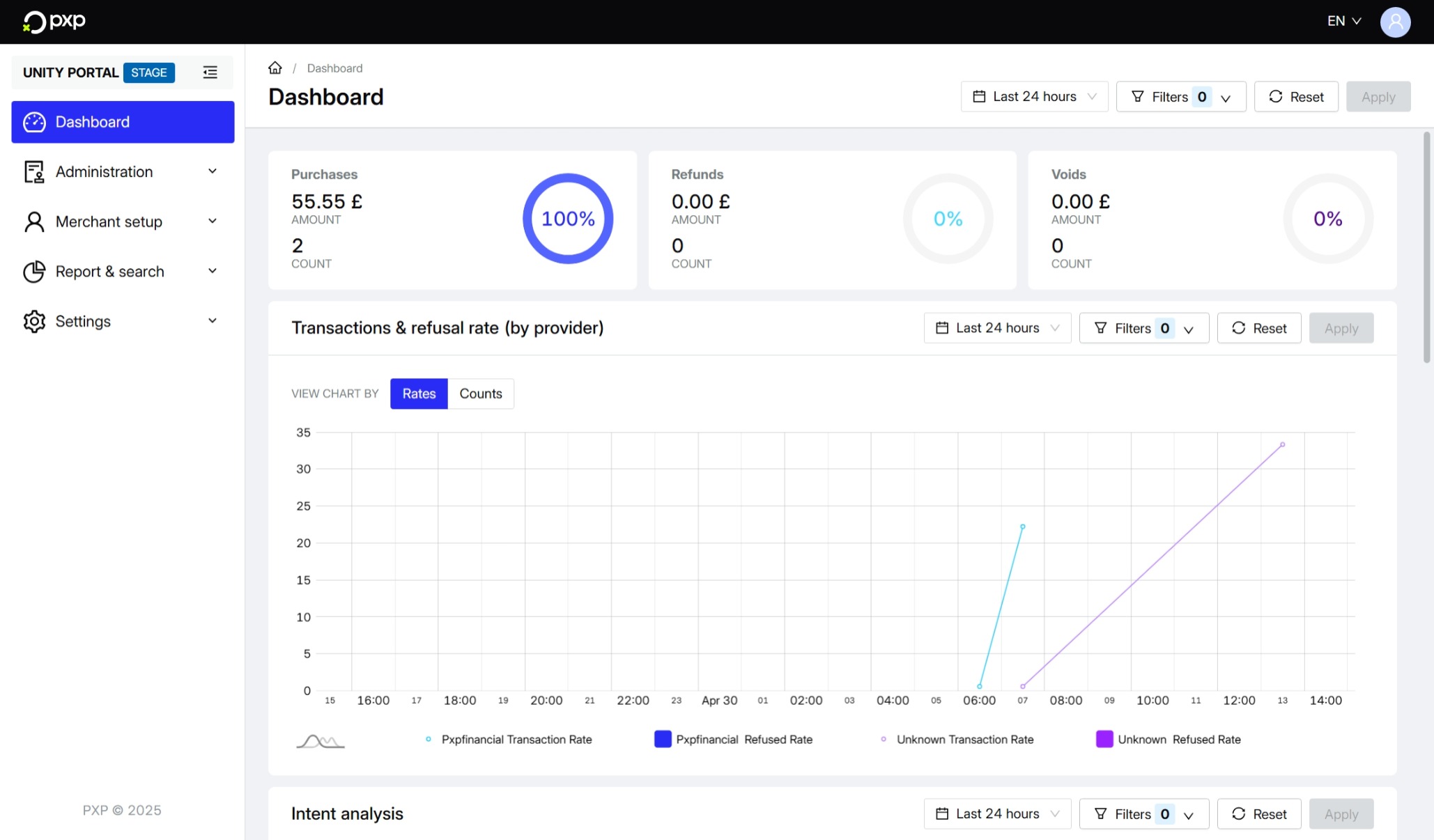Image resolution: width=1434 pixels, height=840 pixels.
Task: Click the Settings gear icon in the sidebar
Action: click(x=34, y=321)
